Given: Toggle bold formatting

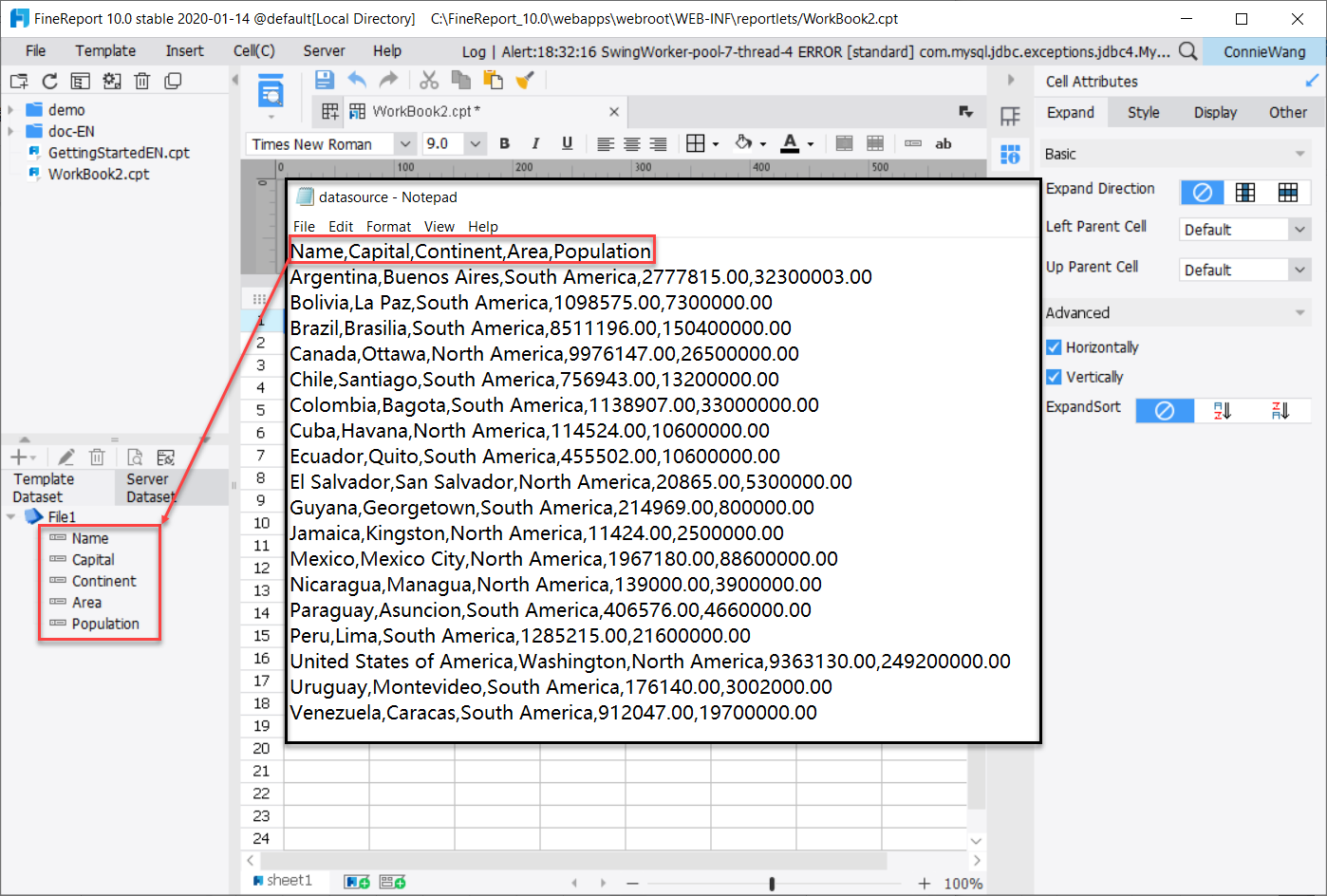Looking at the screenshot, I should [x=504, y=143].
